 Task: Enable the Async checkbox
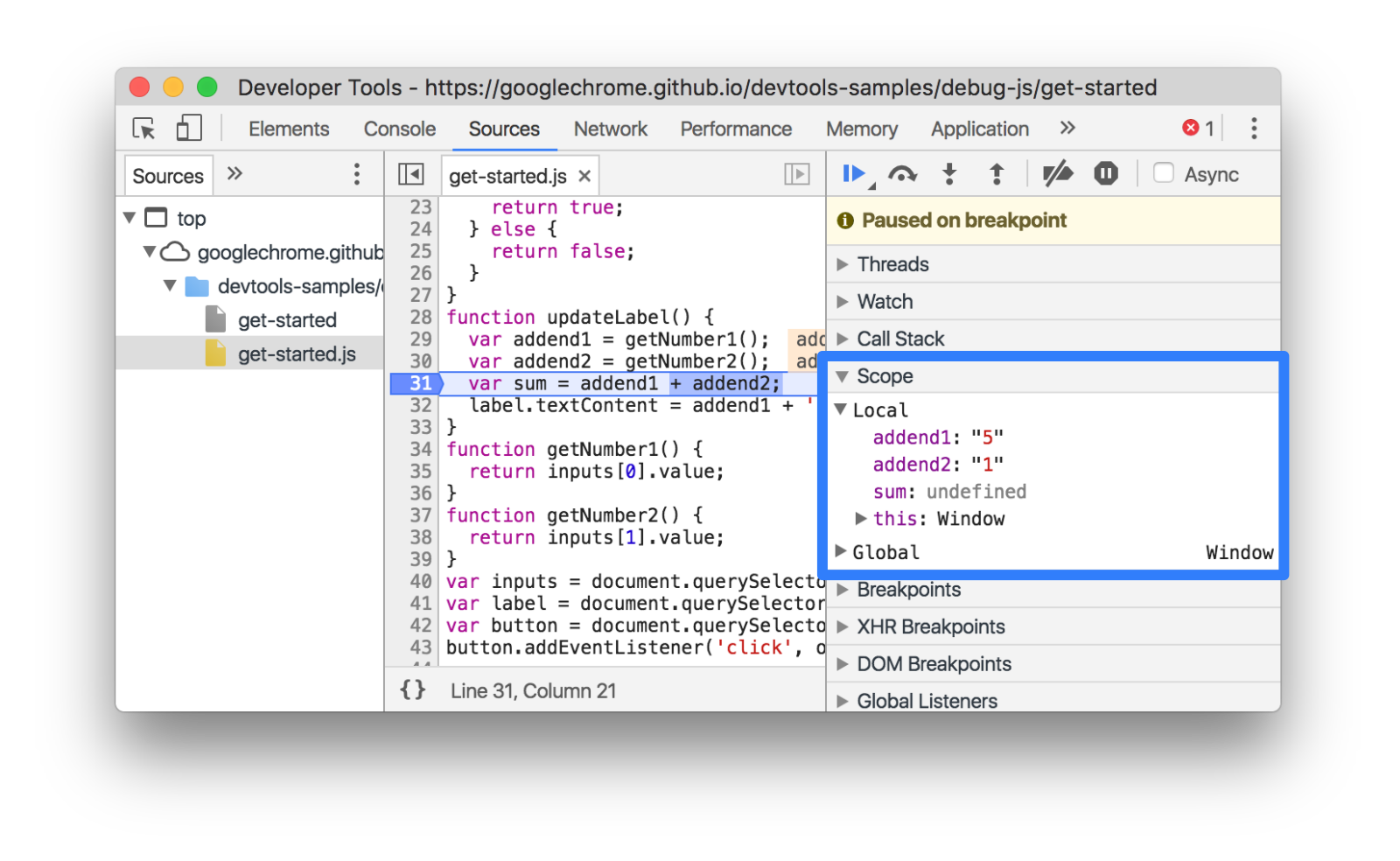[1163, 173]
